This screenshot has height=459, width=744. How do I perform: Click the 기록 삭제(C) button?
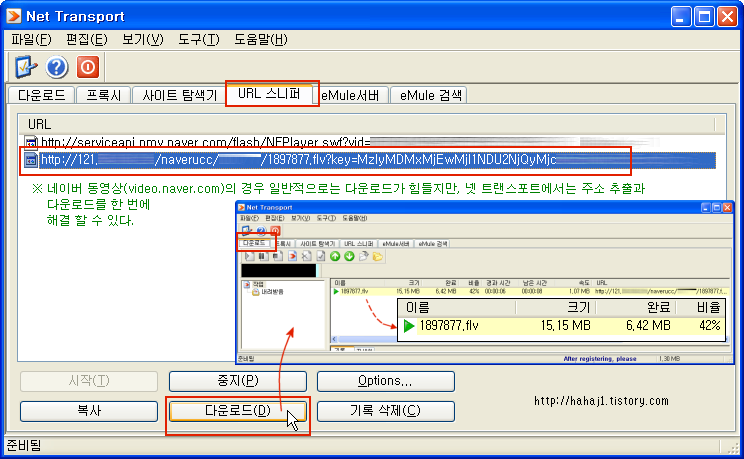pyautogui.click(x=386, y=411)
